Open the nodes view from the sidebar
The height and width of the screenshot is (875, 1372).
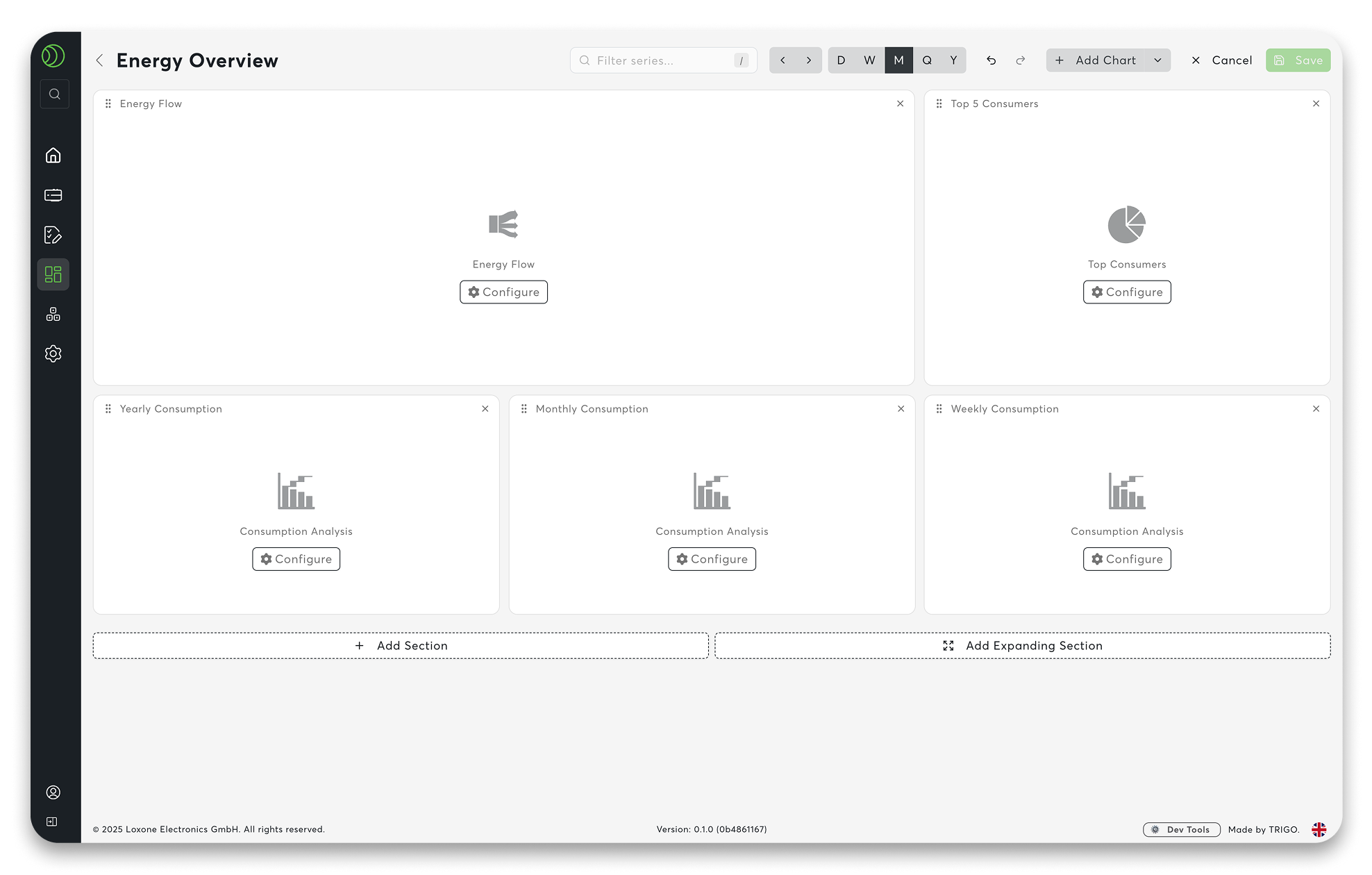53,314
